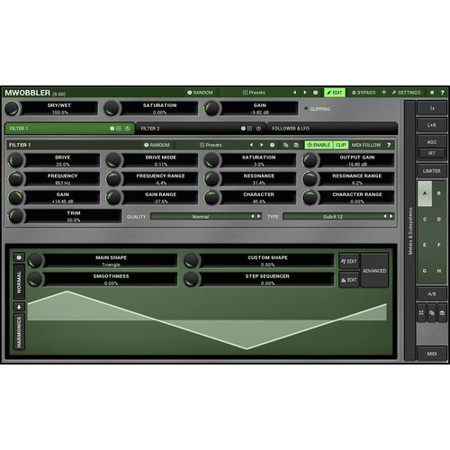Screen dimensions: 450x450
Task: Open the Quality selector showing Normal
Action: click(x=201, y=217)
